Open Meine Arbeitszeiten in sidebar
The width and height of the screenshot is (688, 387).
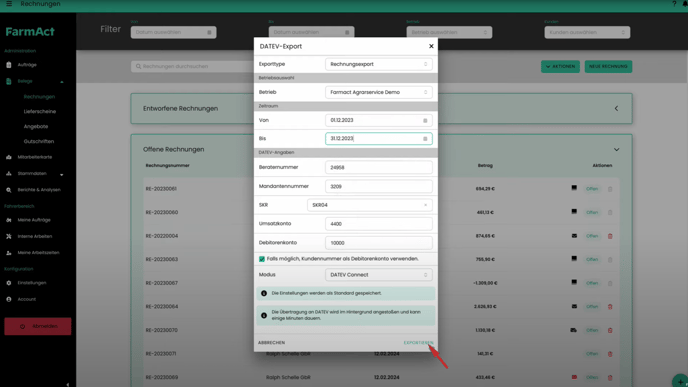[x=38, y=253]
